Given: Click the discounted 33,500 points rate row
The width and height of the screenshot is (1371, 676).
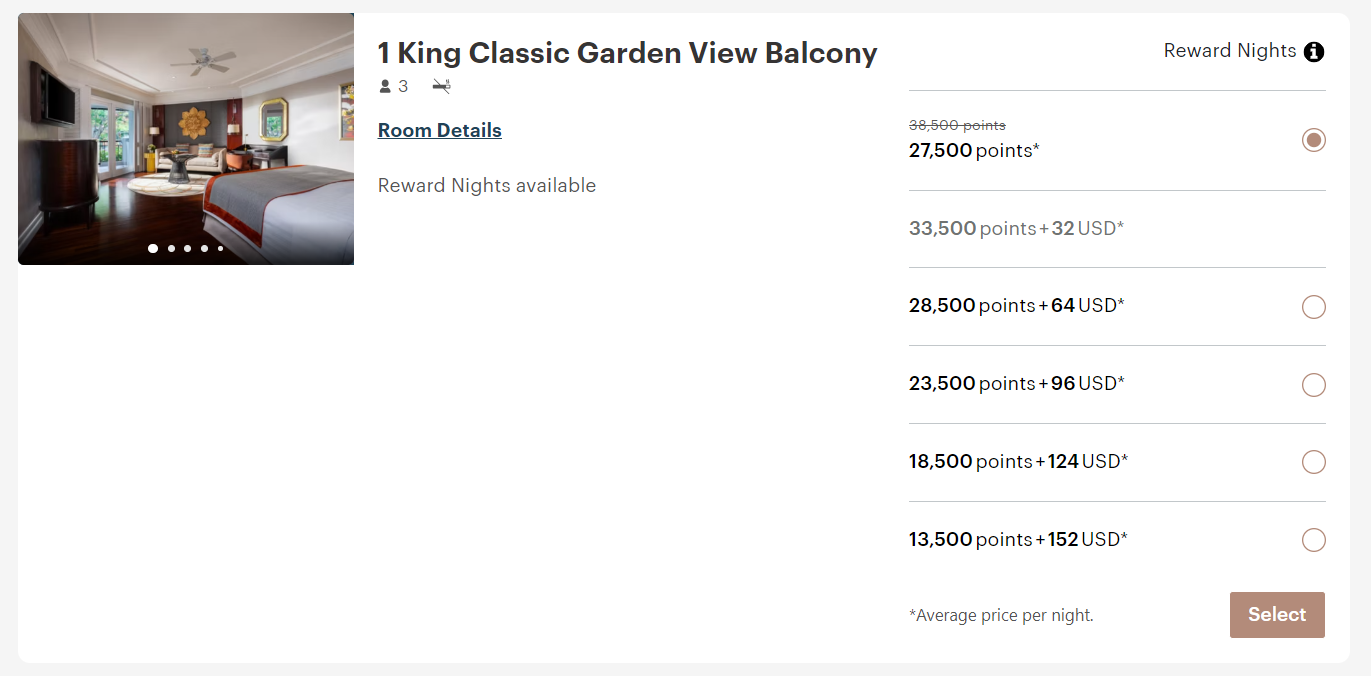Looking at the screenshot, I should [1013, 228].
